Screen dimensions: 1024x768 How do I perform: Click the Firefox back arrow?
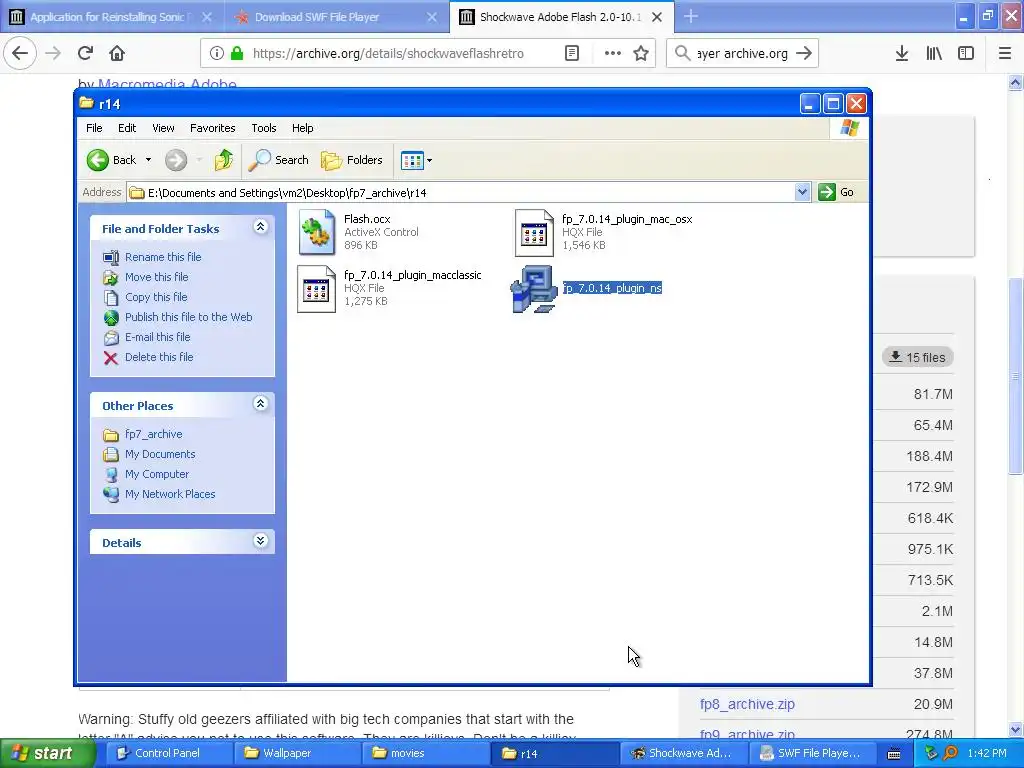click(20, 53)
